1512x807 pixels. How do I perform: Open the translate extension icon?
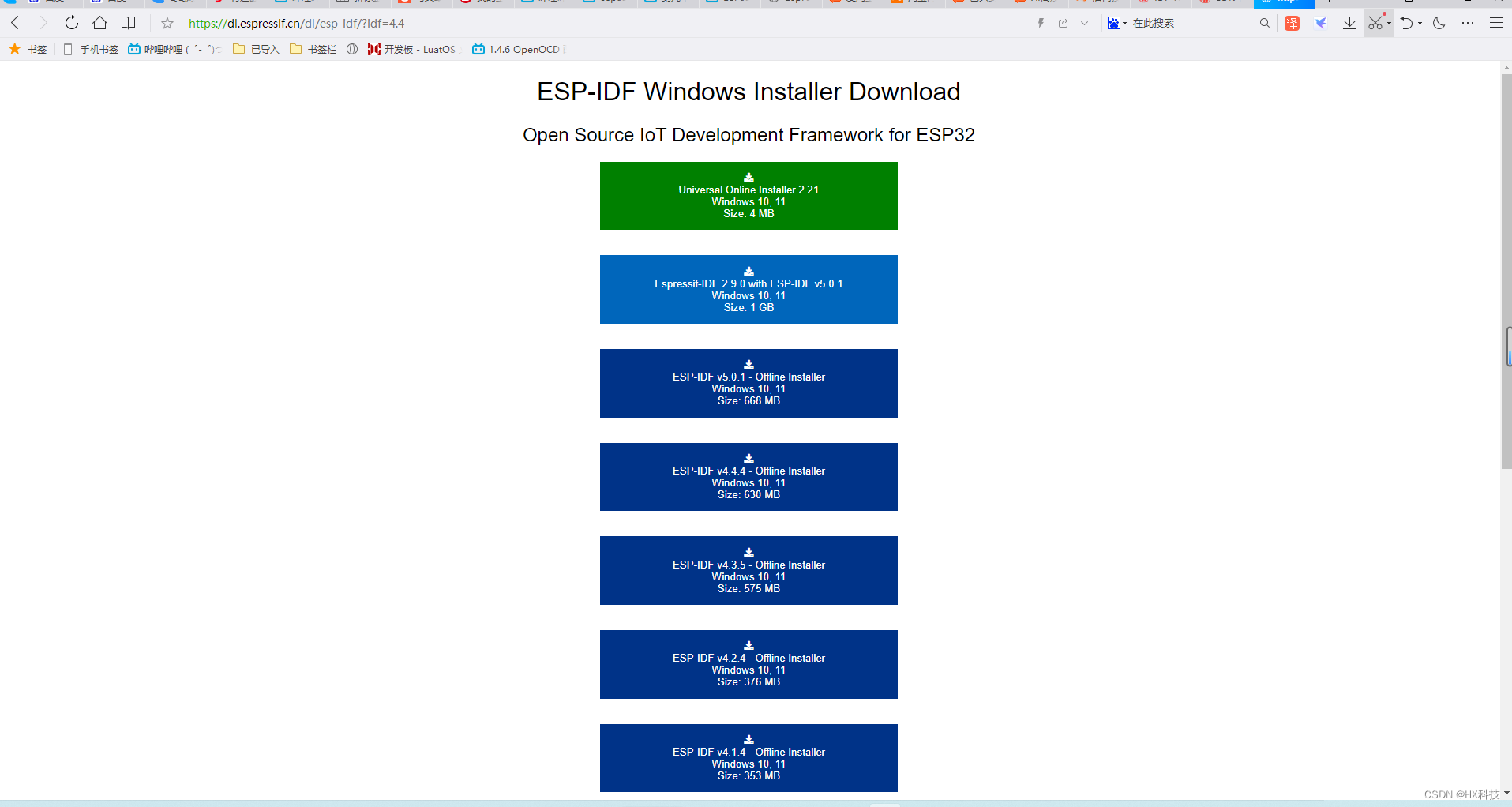coord(1293,23)
